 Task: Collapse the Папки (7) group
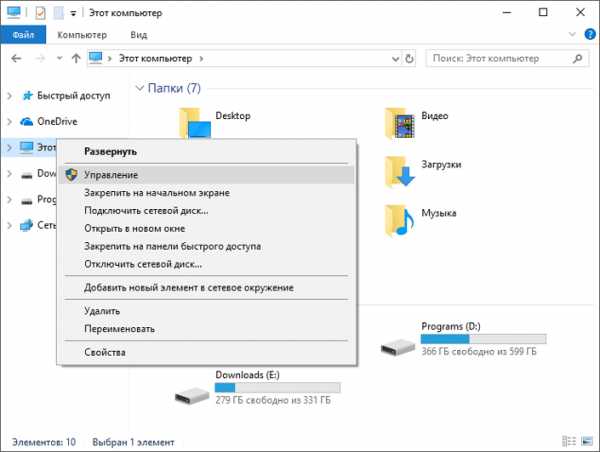pyautogui.click(x=140, y=88)
